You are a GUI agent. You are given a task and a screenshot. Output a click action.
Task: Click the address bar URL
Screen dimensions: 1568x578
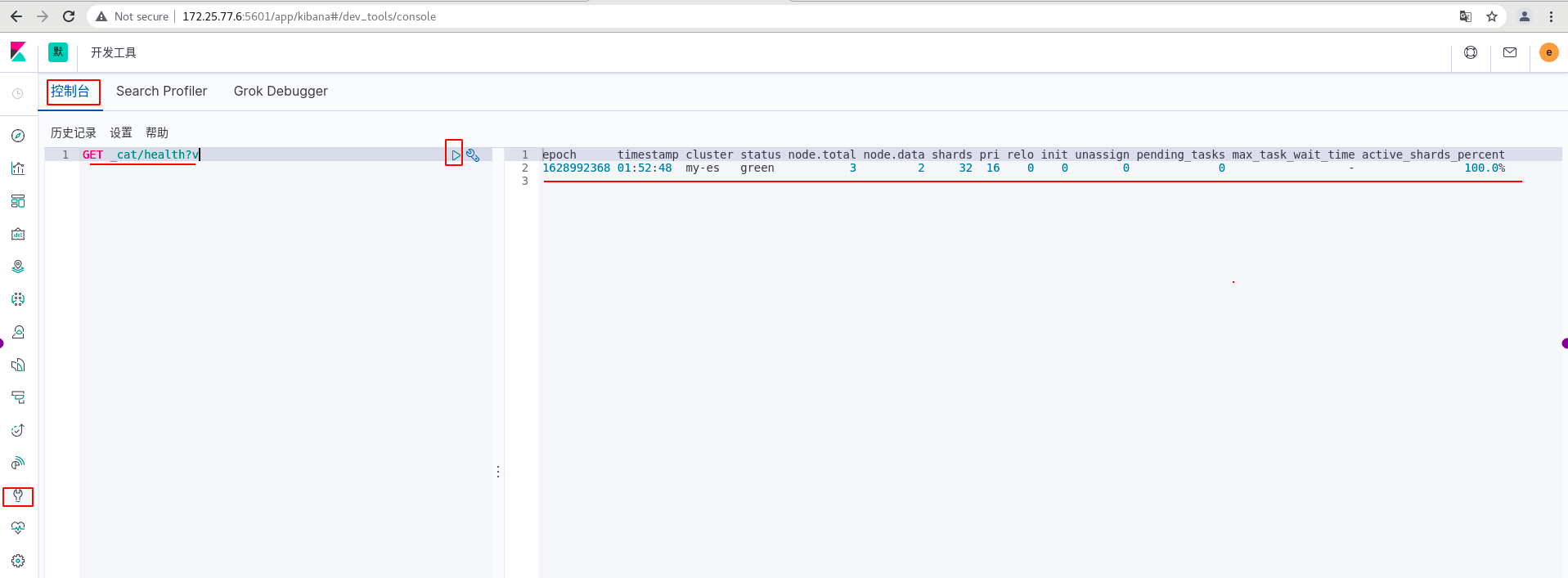[309, 16]
